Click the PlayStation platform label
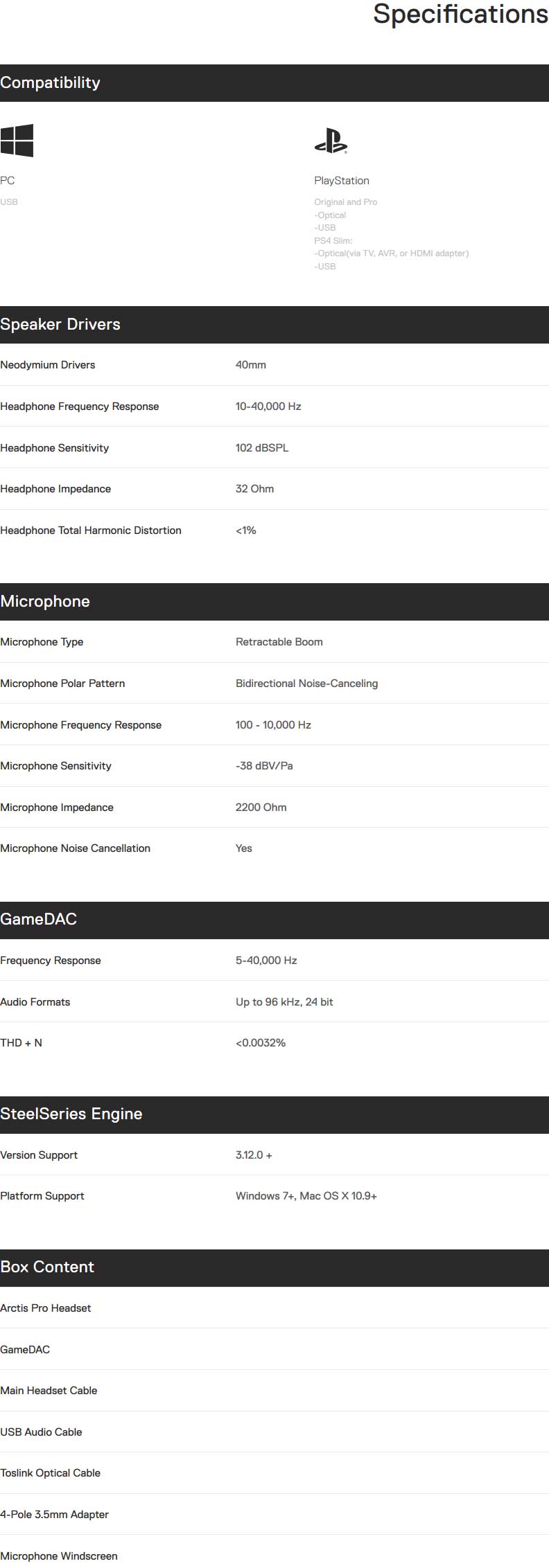Viewport: 549px width, 1568px height. coord(342,181)
